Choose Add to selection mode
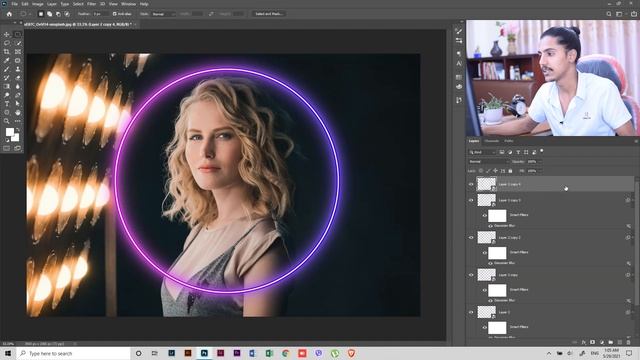The height and width of the screenshot is (360, 640). [x=49, y=14]
